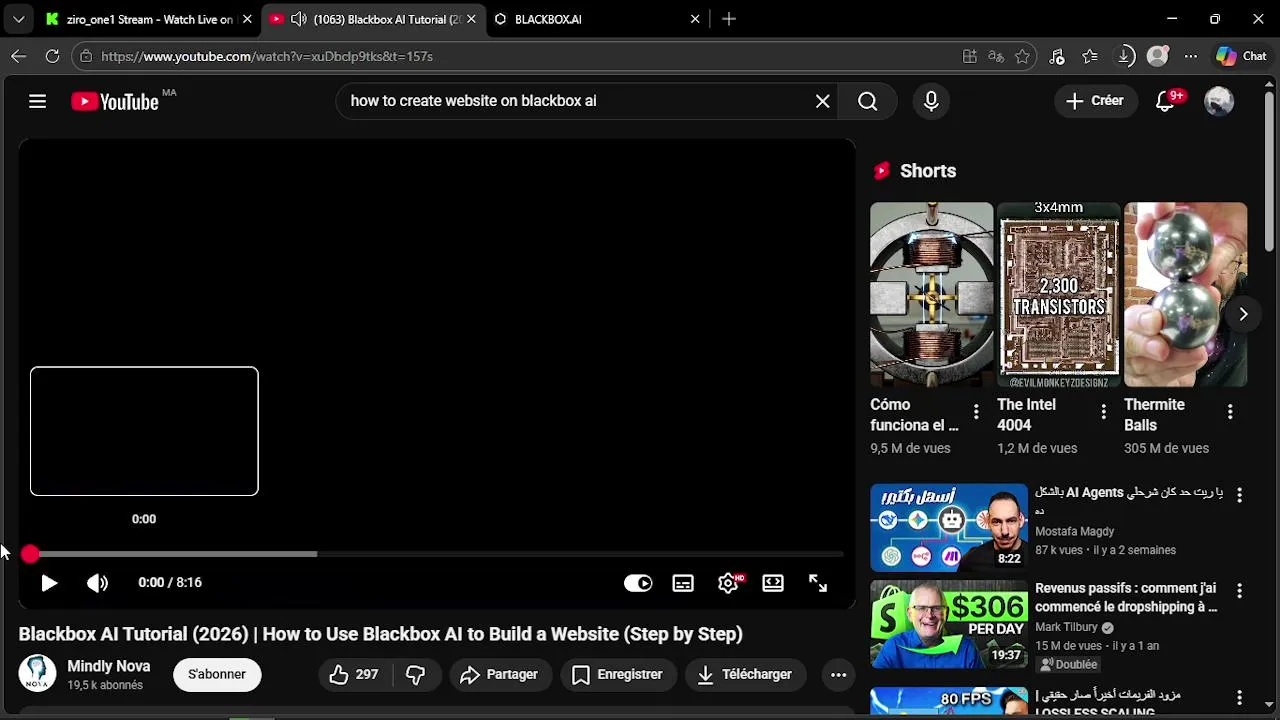View site info padlock icon
This screenshot has height=720, width=1280.
86,57
